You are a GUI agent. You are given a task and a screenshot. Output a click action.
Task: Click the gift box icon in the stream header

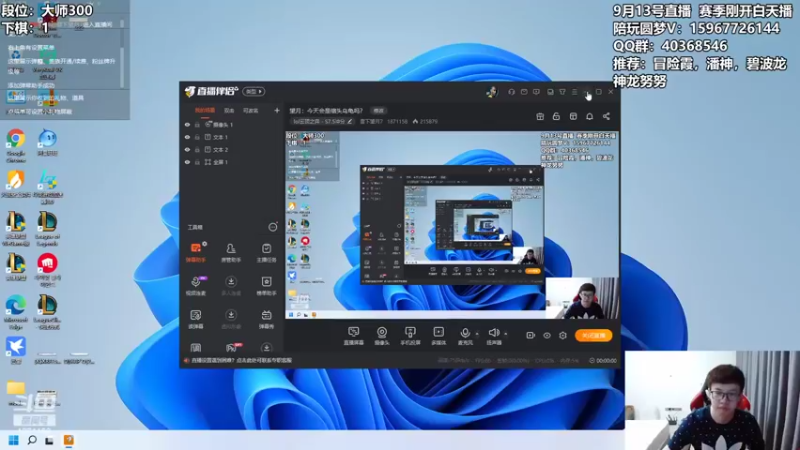pos(540,116)
